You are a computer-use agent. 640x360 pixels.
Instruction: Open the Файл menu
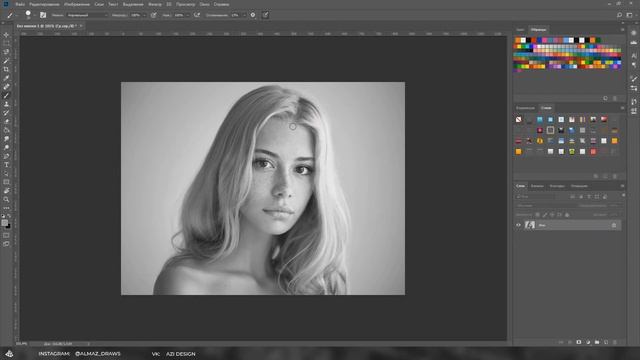pos(20,4)
